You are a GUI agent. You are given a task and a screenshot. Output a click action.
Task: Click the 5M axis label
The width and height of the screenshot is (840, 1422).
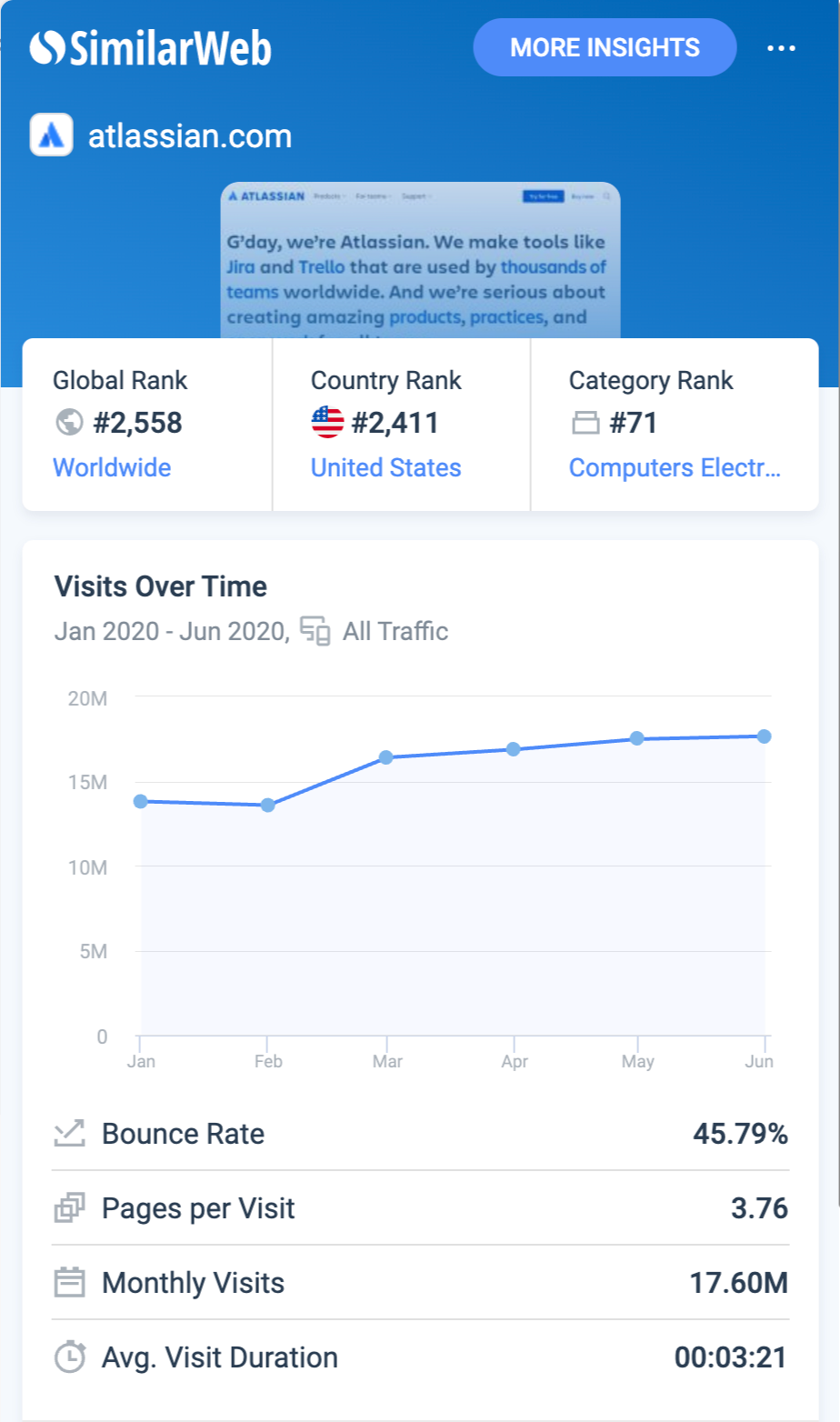pos(94,951)
